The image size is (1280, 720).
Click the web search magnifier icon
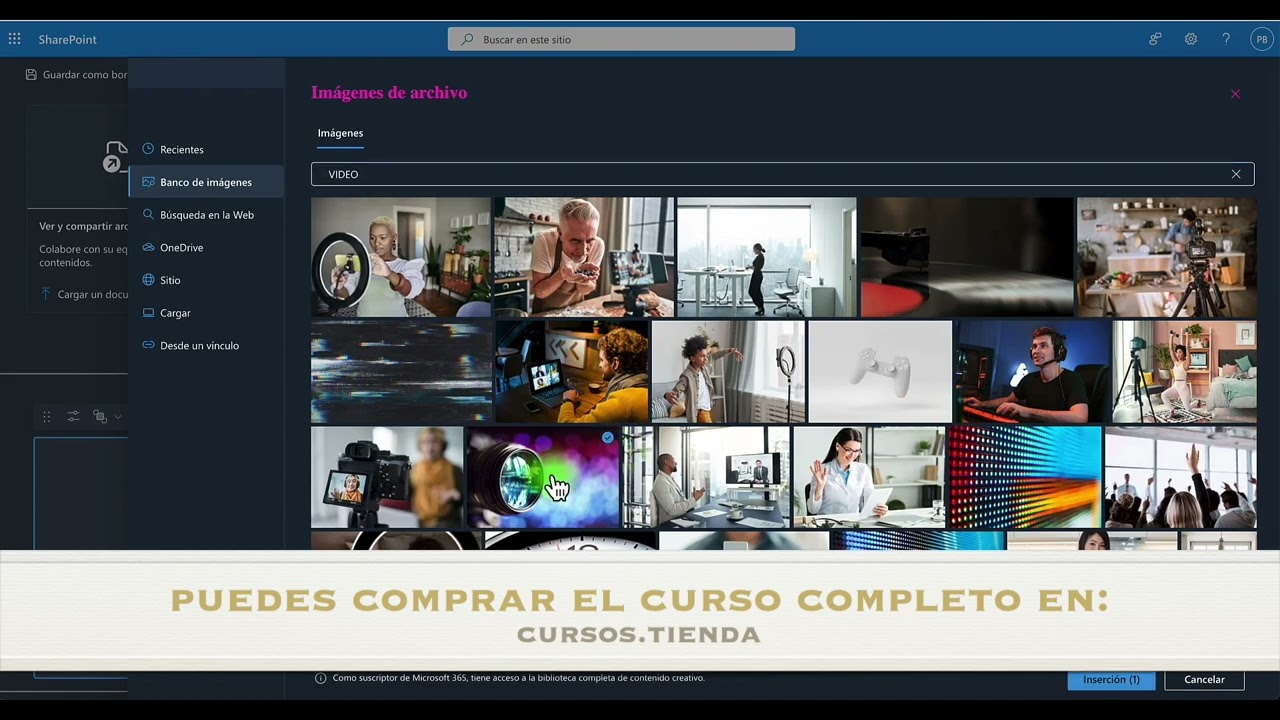148,214
